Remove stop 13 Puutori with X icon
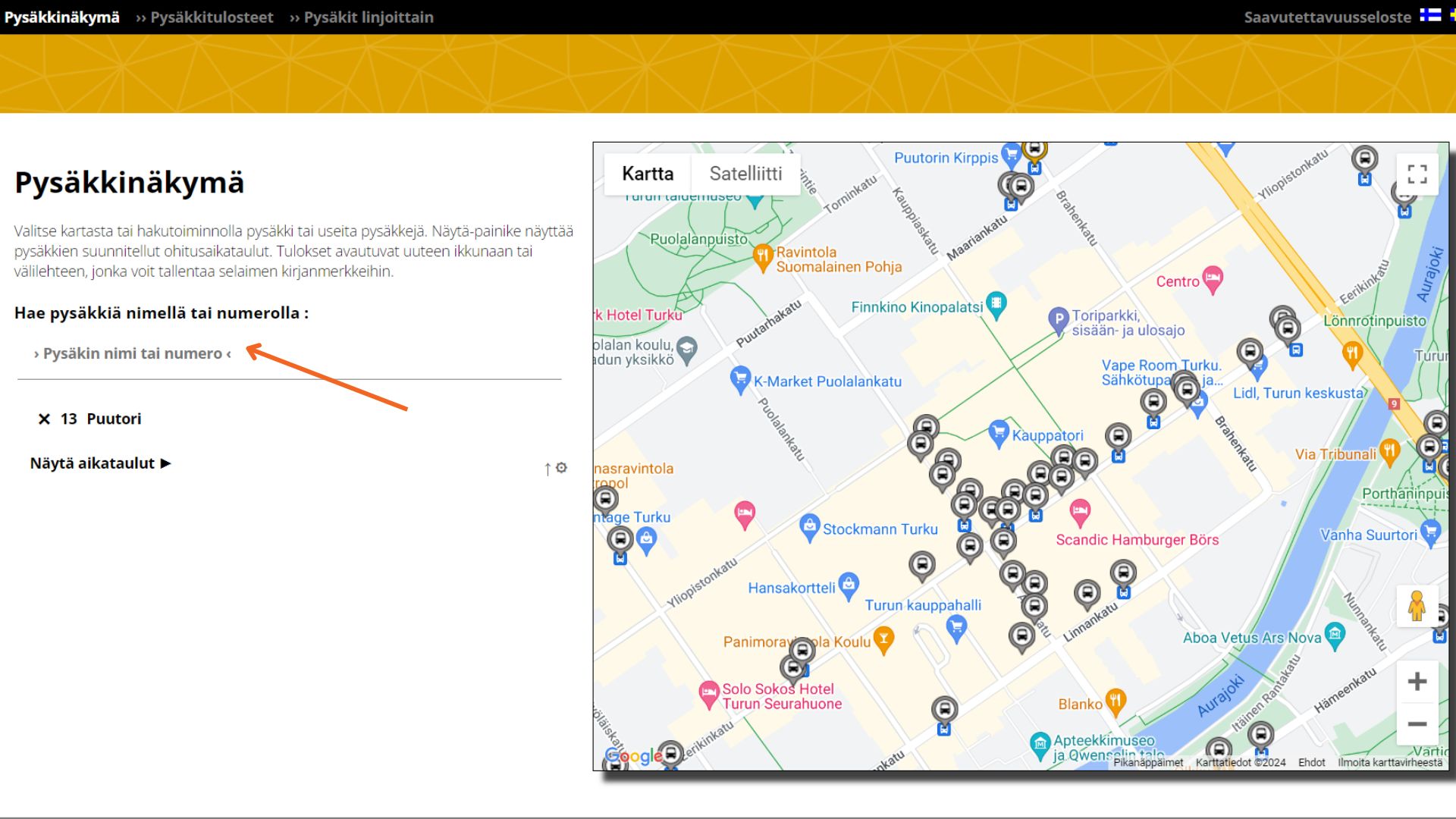Screen dimensions: 1456x819 pos(44,419)
